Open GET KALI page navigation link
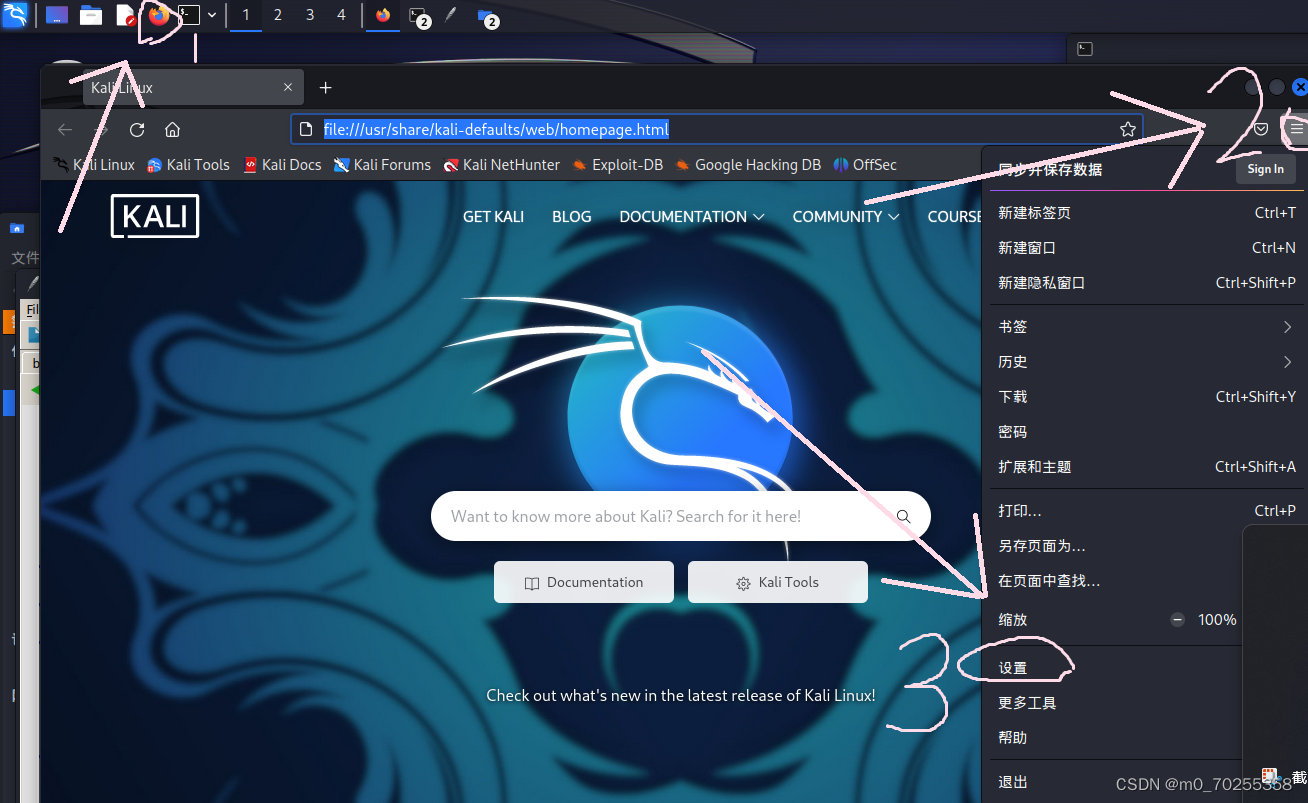The height and width of the screenshot is (803, 1308). point(493,216)
